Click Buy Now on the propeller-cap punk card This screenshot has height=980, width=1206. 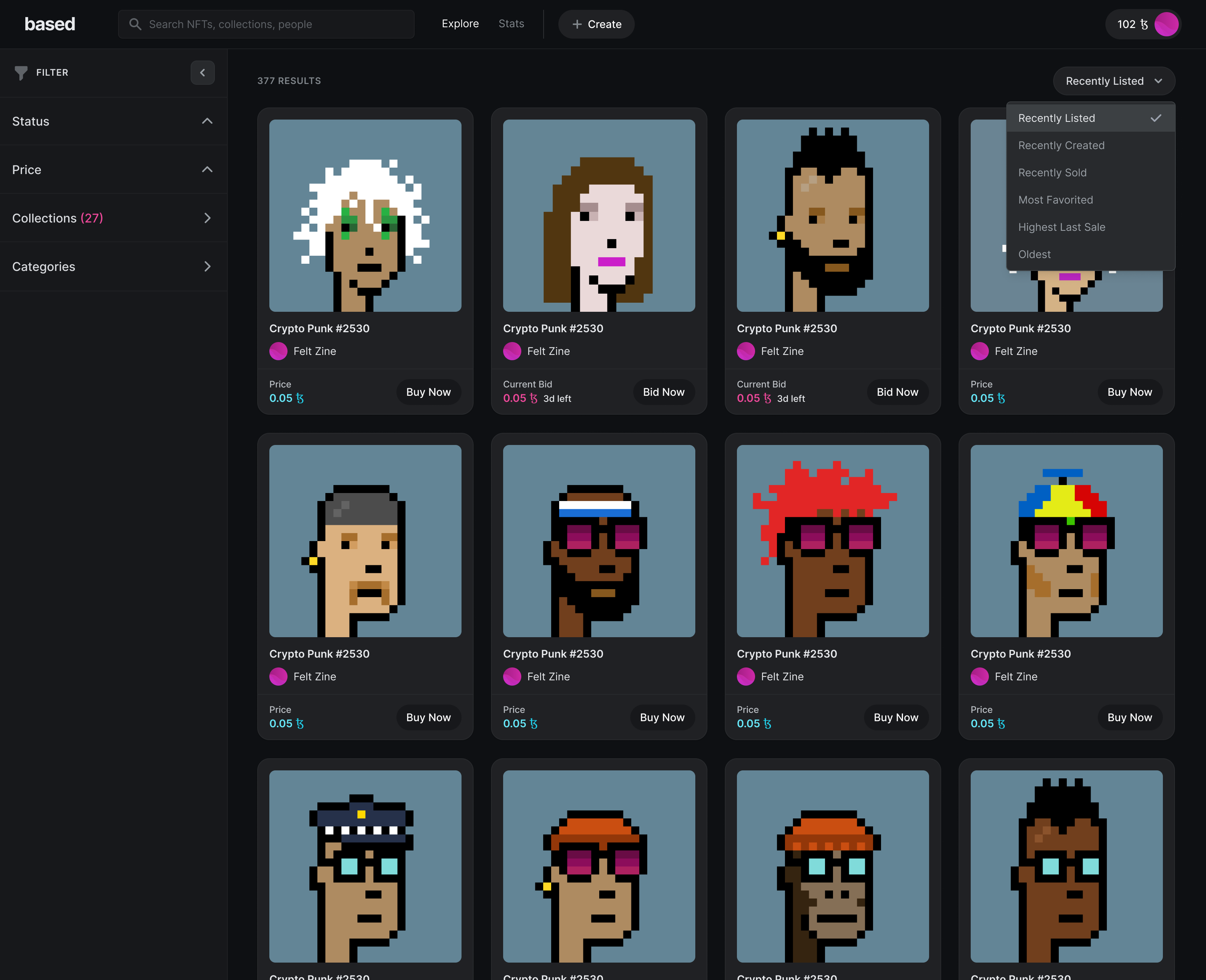point(1129,717)
